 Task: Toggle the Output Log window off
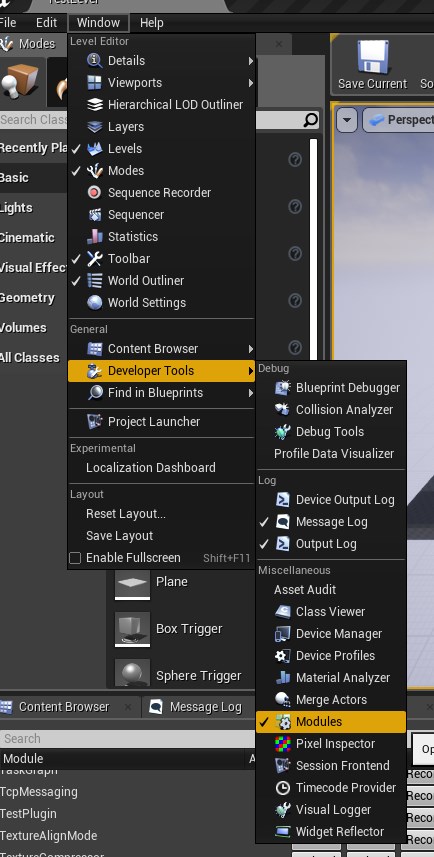tap(331, 544)
